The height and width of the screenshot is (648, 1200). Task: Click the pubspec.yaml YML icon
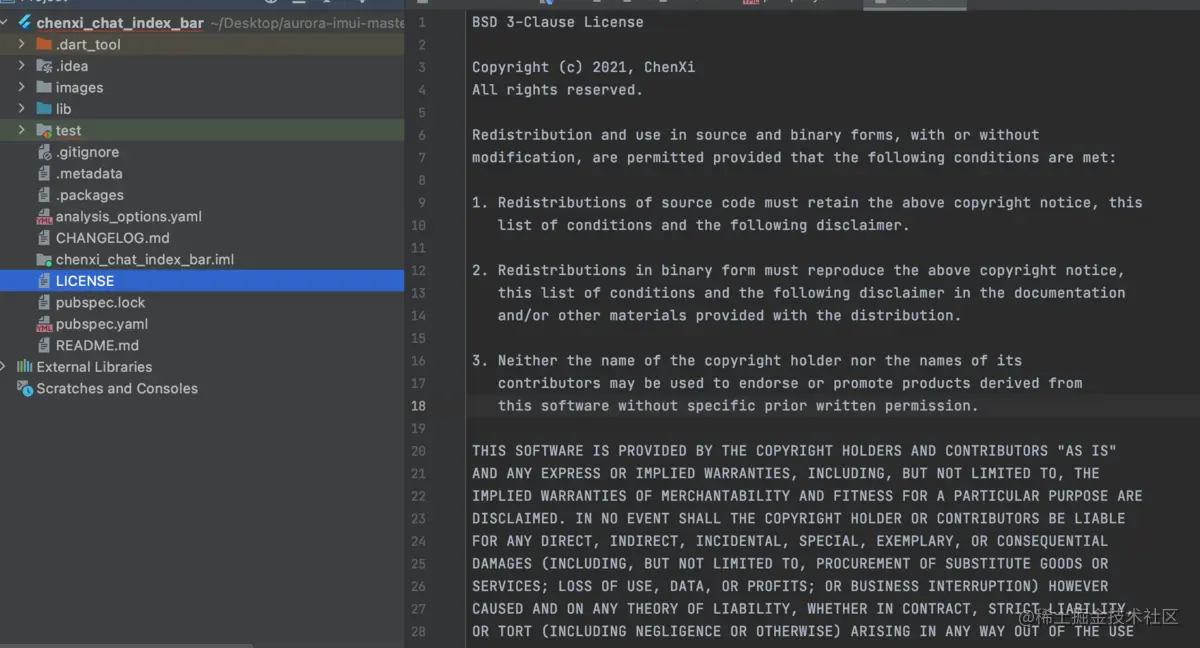click(44, 324)
